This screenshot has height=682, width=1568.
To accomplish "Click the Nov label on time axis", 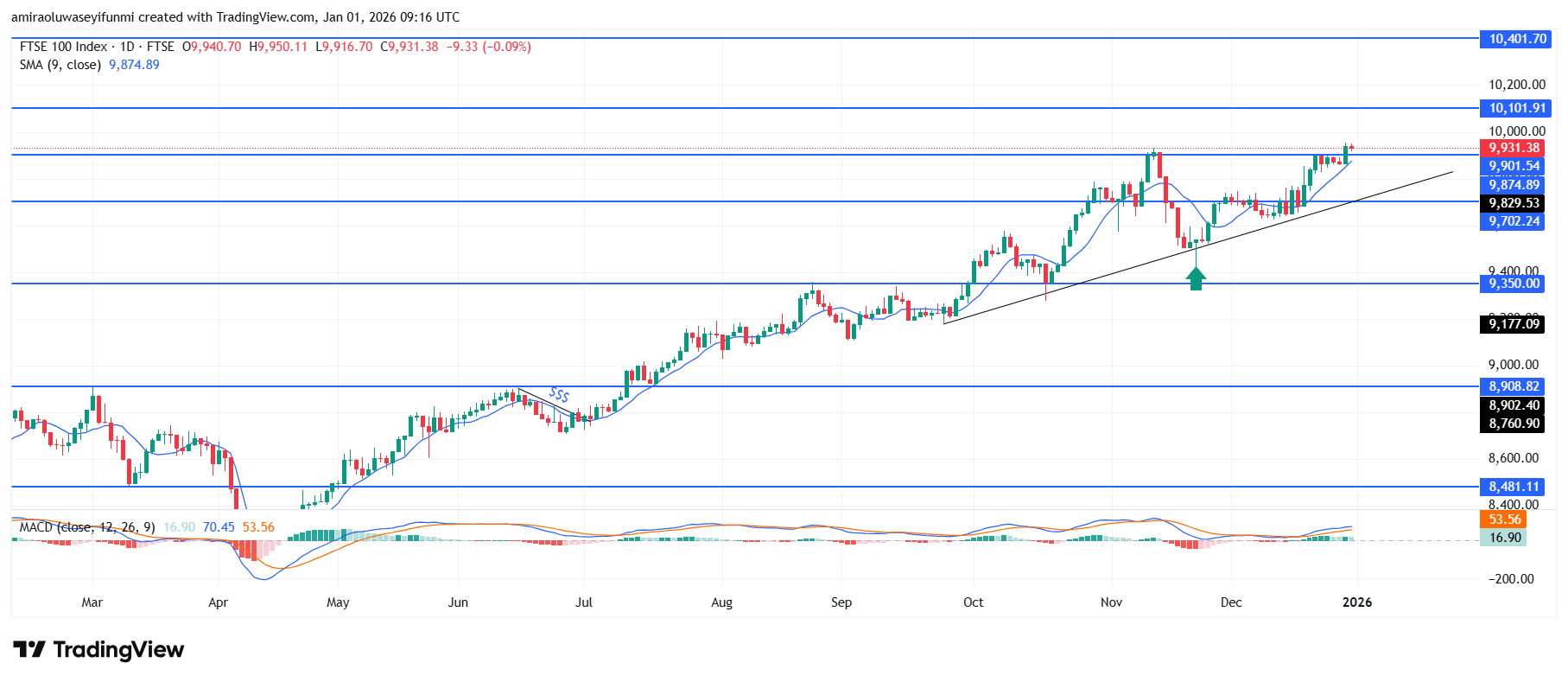I will point(1112,602).
